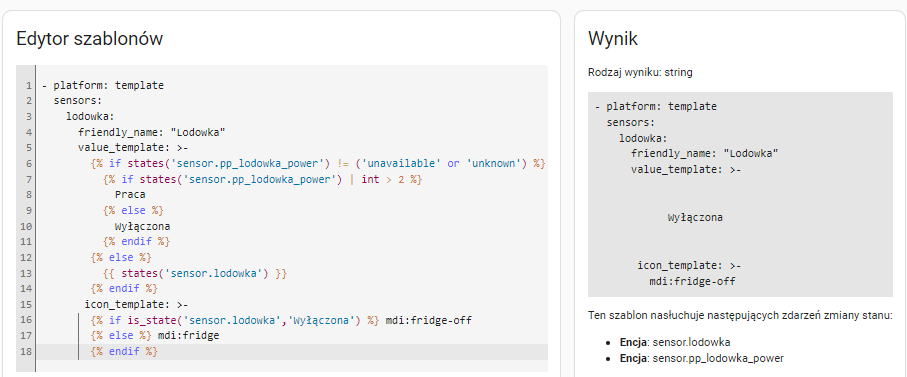Click '{% endif %}' on editor line 14
This screenshot has width=907, height=377.
(x=124, y=289)
